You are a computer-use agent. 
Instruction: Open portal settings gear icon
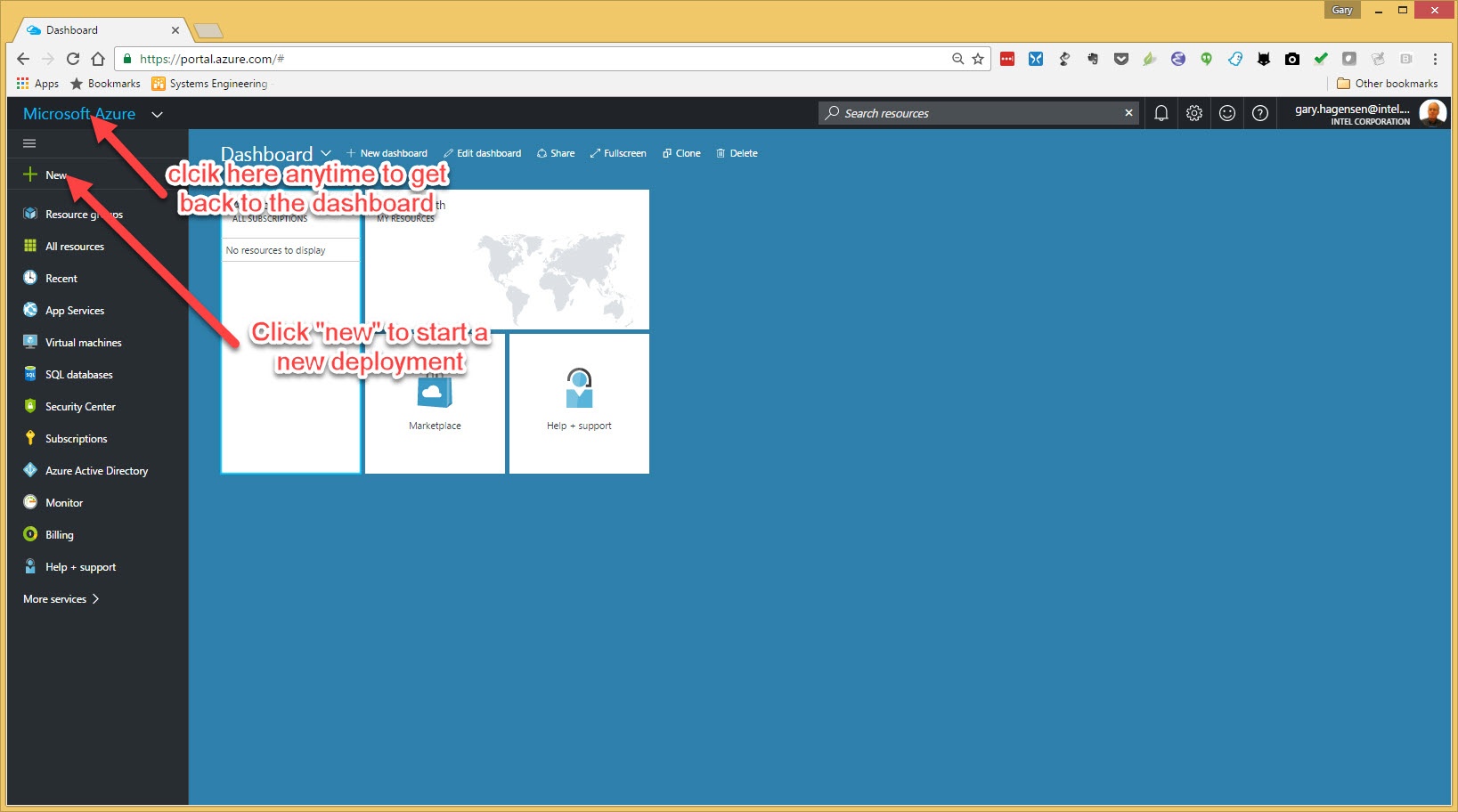click(1194, 113)
